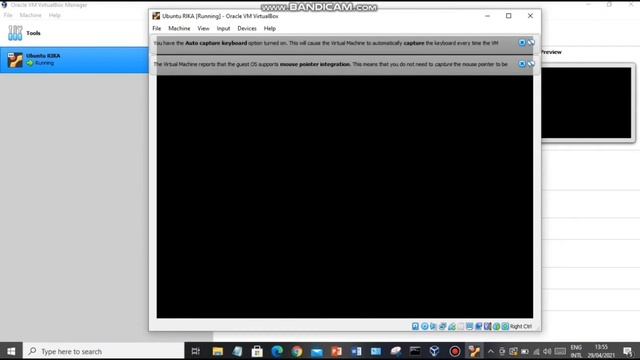Screen dimensions: 640x360
Task: Dismiss the mouse pointer integration notification
Action: coord(522,64)
